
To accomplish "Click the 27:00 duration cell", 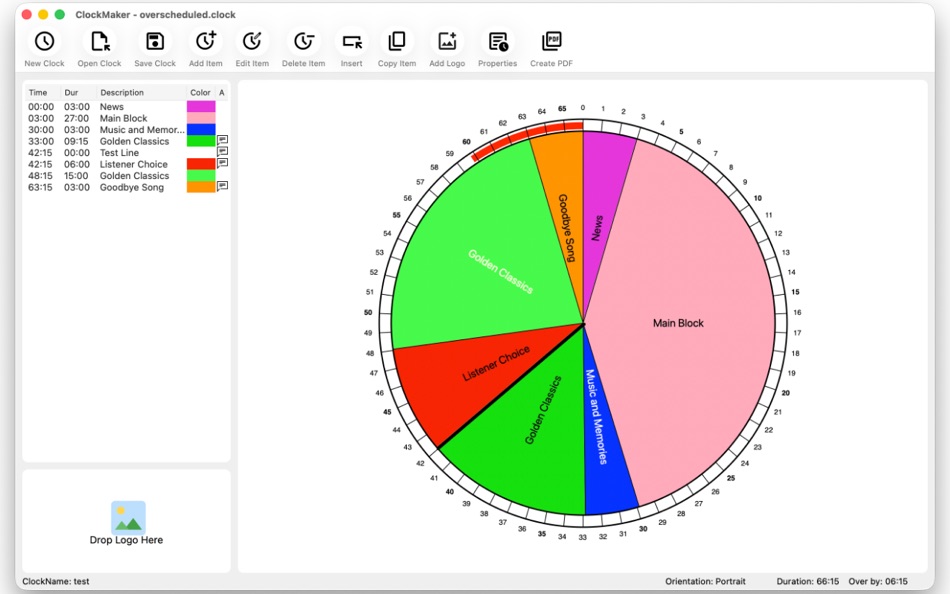I will coord(77,118).
